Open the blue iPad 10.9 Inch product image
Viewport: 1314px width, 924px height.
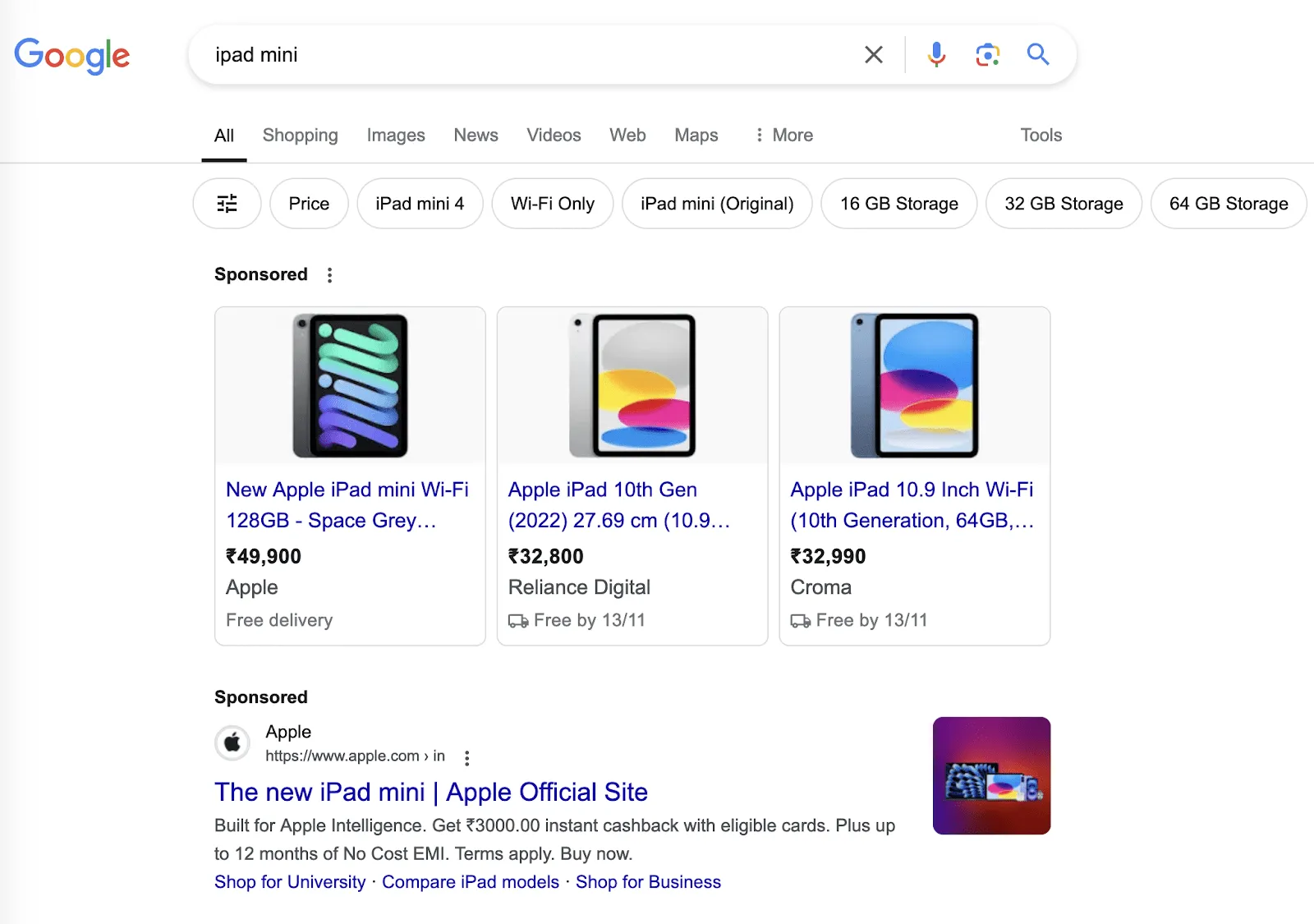(x=915, y=385)
